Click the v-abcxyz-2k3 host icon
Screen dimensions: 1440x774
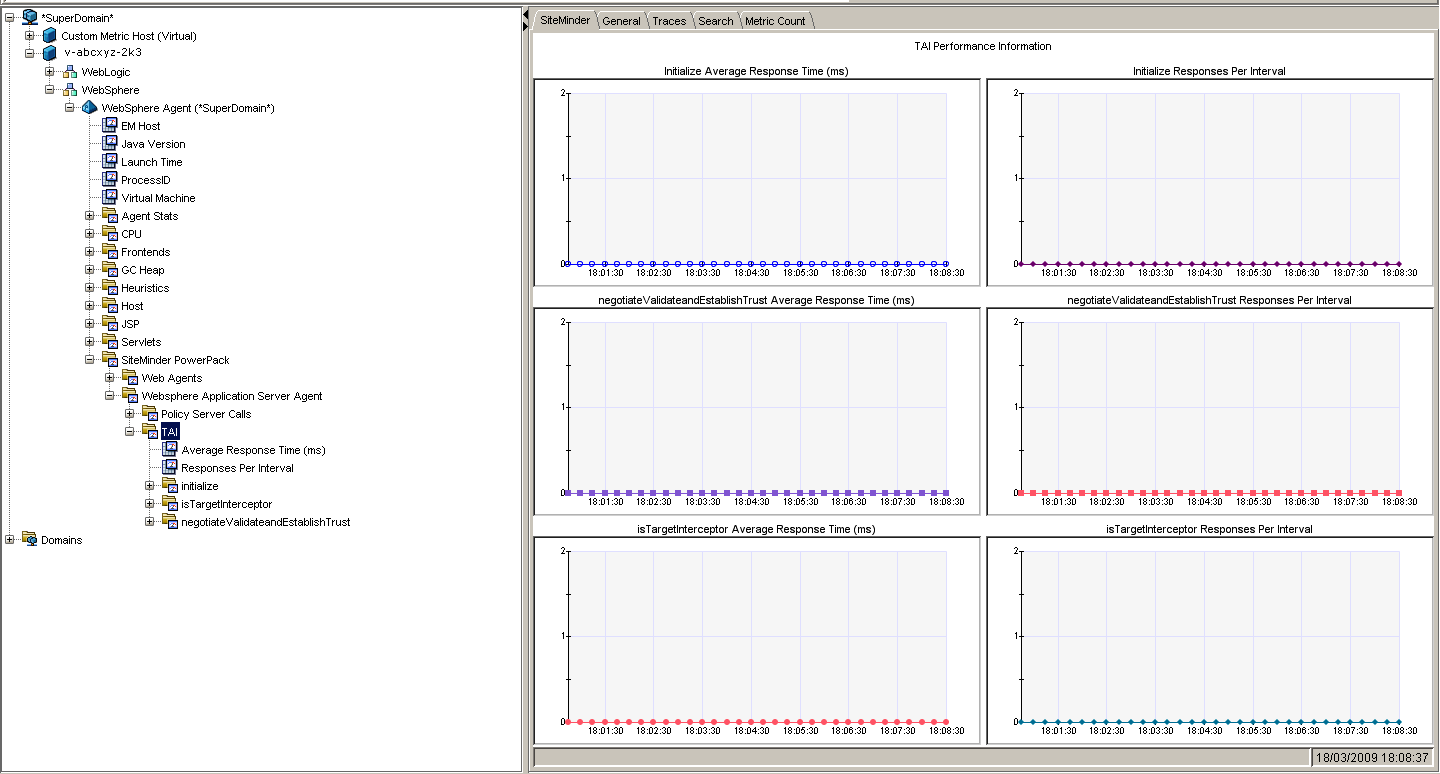point(50,53)
